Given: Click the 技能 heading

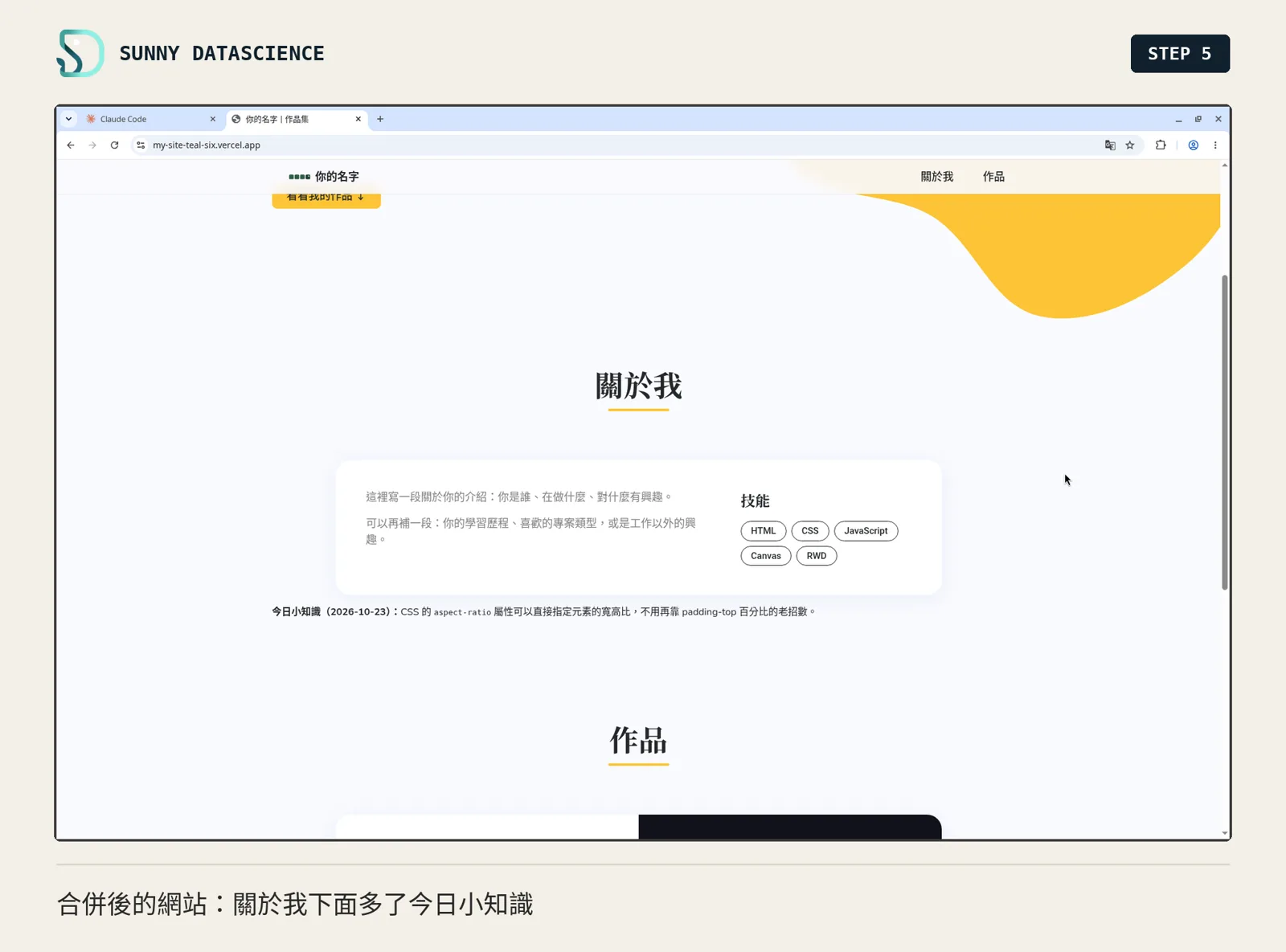Looking at the screenshot, I should point(756,501).
